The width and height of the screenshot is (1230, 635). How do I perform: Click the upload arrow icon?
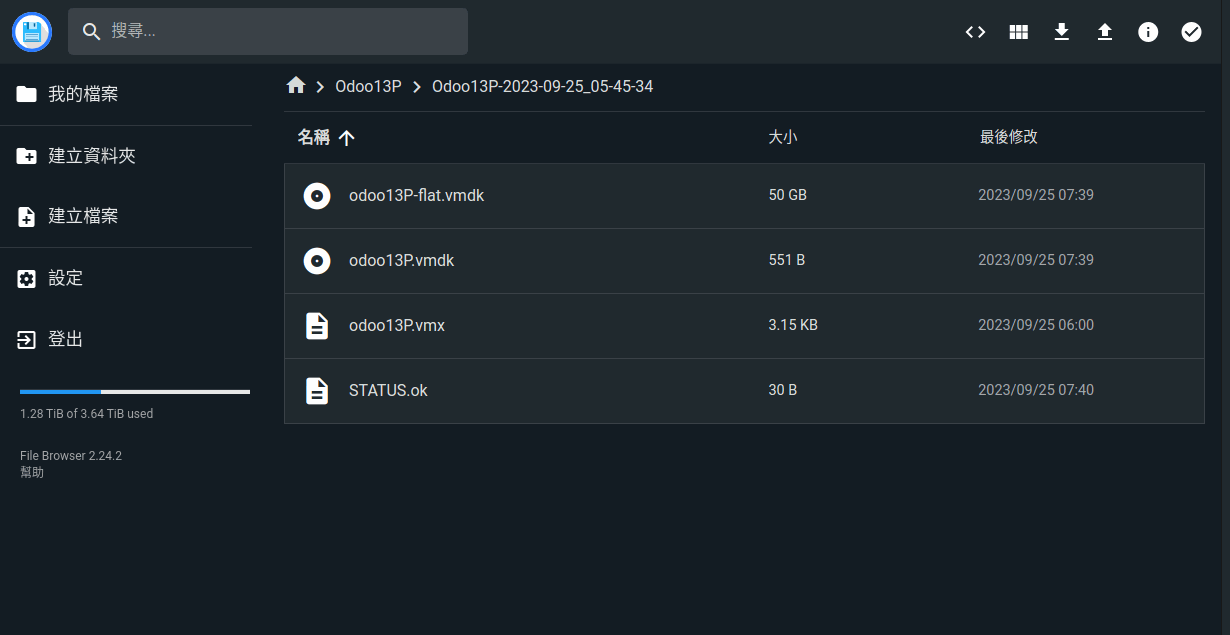point(1105,32)
